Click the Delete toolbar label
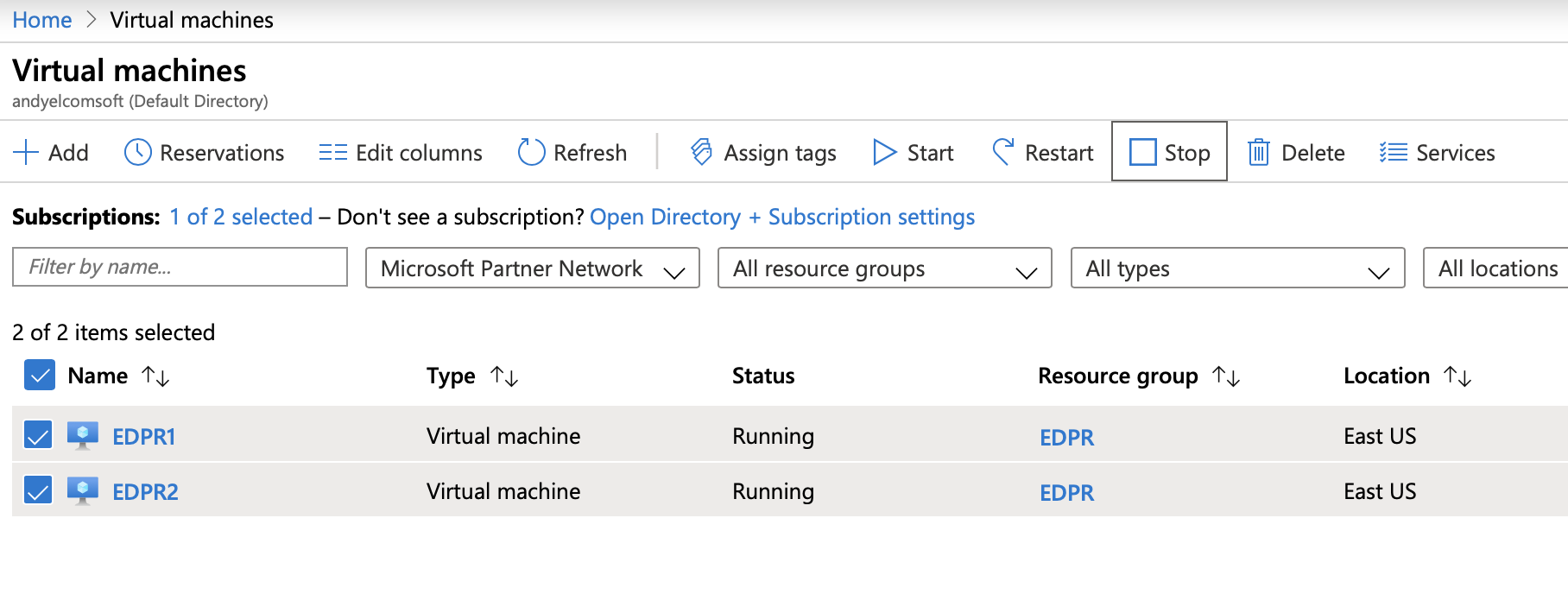The height and width of the screenshot is (613, 1568). (1312, 153)
